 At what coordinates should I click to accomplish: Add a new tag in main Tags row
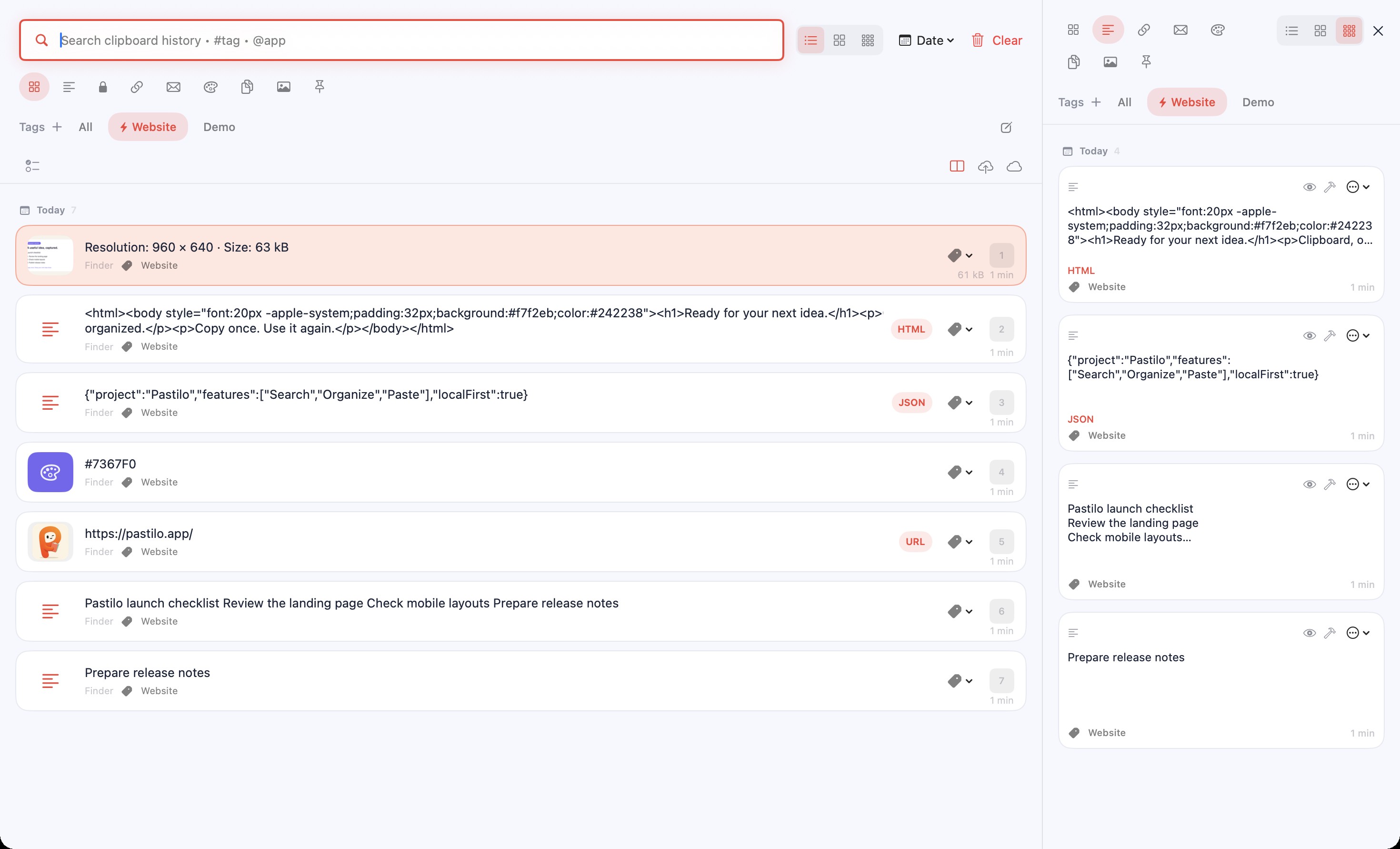(x=57, y=127)
